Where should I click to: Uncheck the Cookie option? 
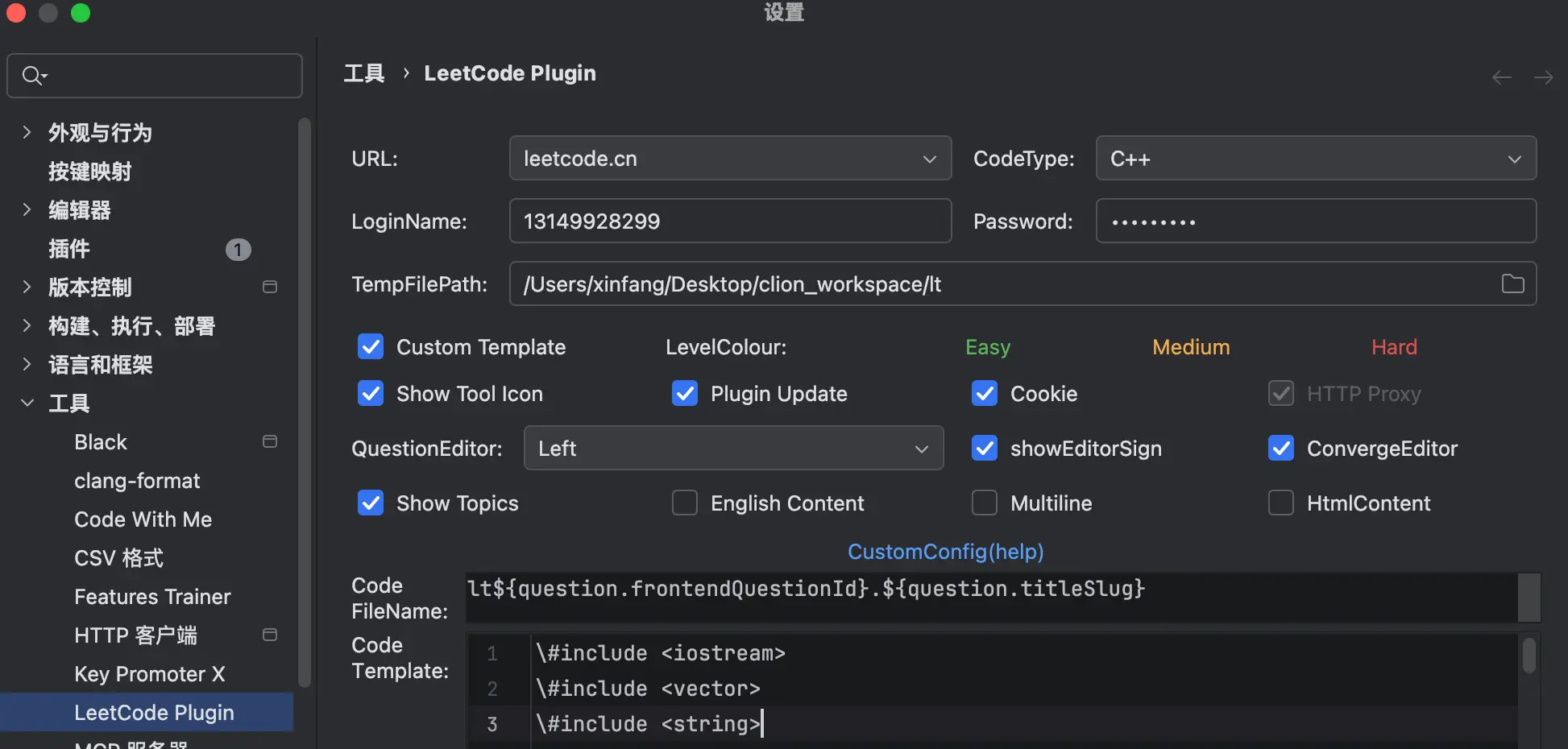click(x=985, y=394)
